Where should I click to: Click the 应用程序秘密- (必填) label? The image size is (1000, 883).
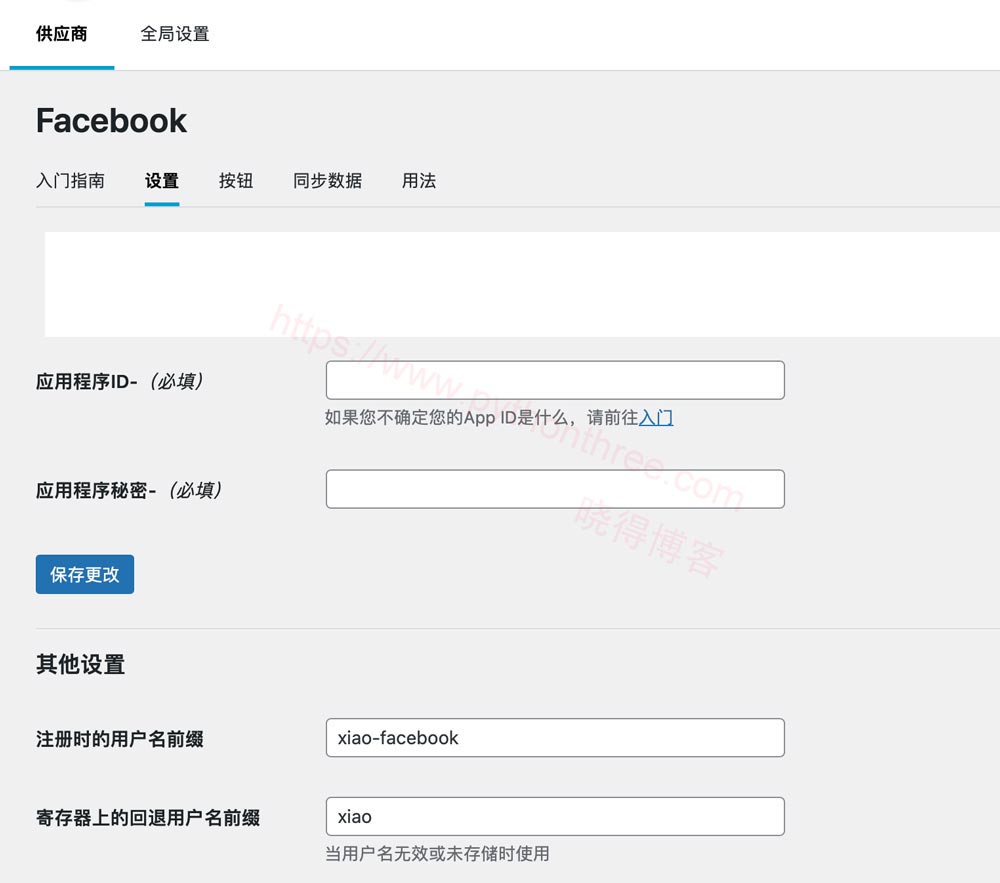pyautogui.click(x=129, y=490)
